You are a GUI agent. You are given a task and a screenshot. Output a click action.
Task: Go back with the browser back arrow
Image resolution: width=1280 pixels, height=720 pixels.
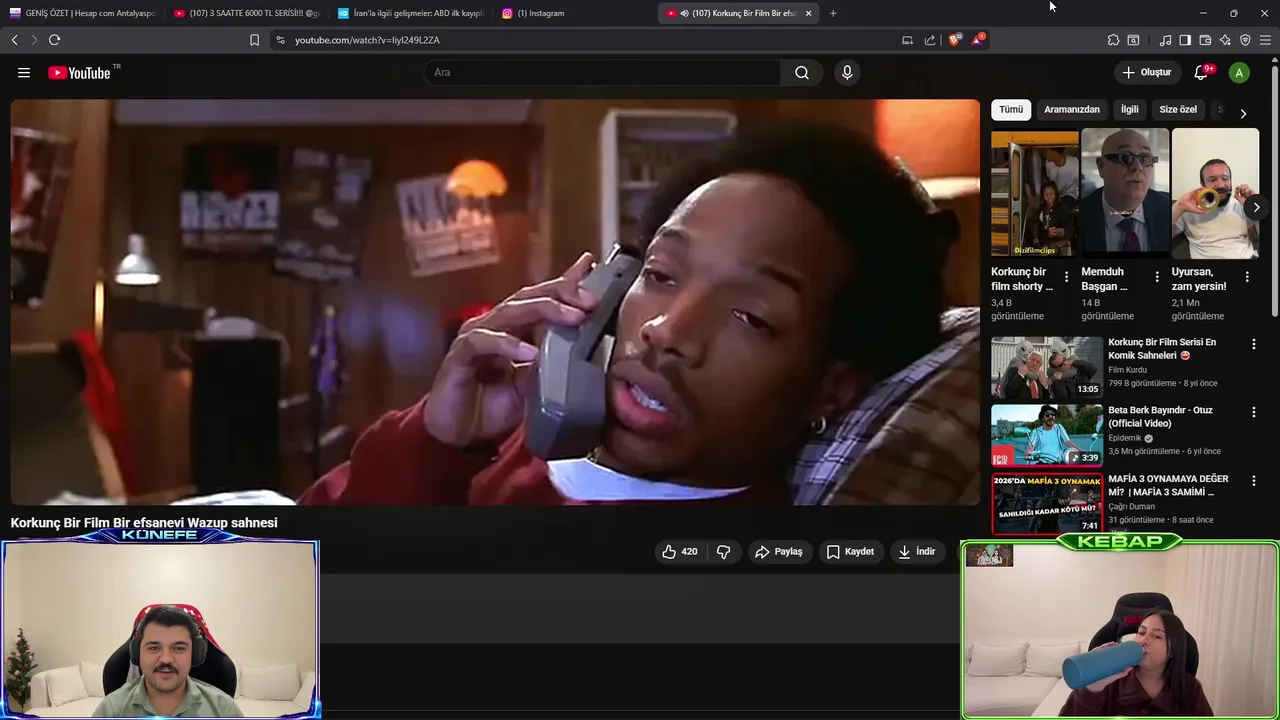(x=14, y=40)
